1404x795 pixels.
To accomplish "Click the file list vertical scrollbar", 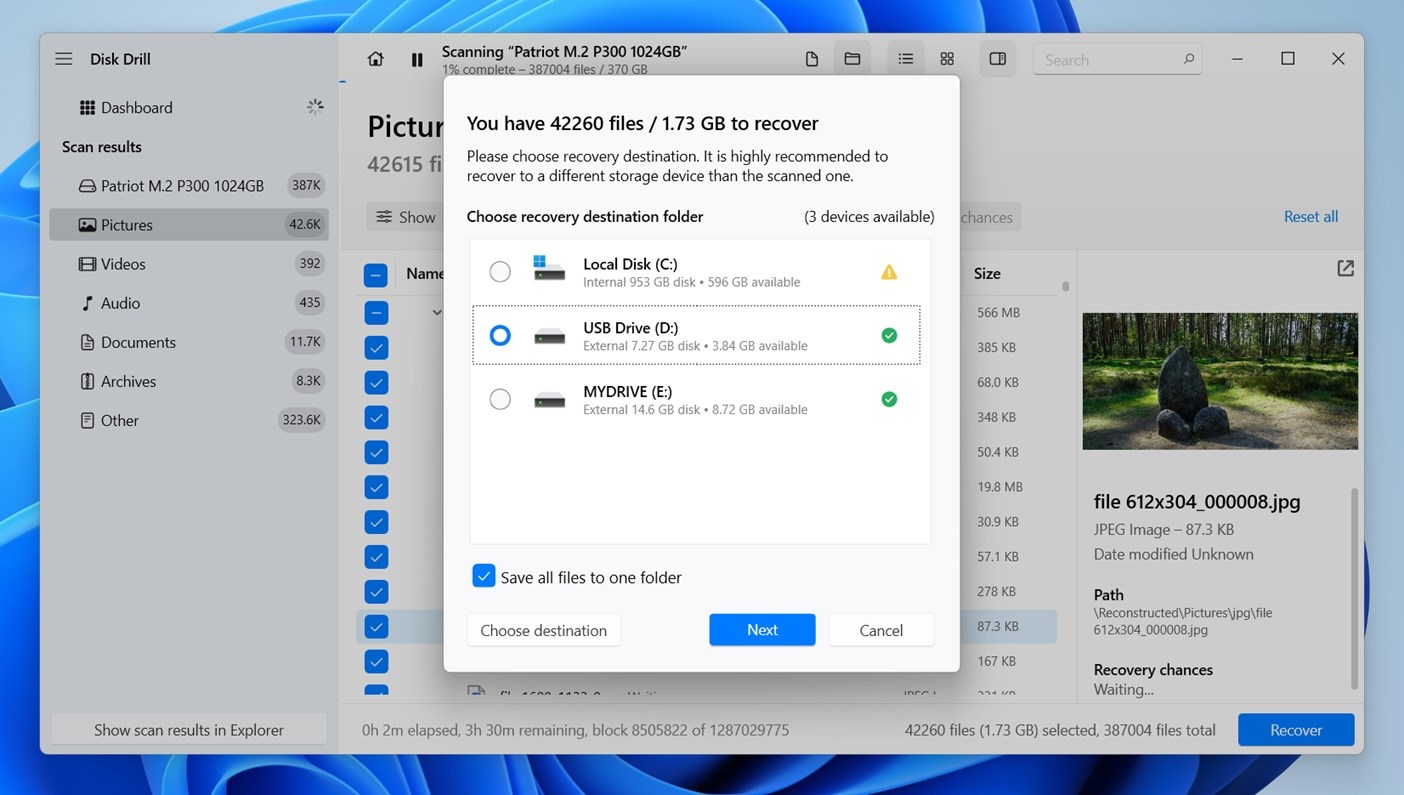I will (x=1065, y=286).
